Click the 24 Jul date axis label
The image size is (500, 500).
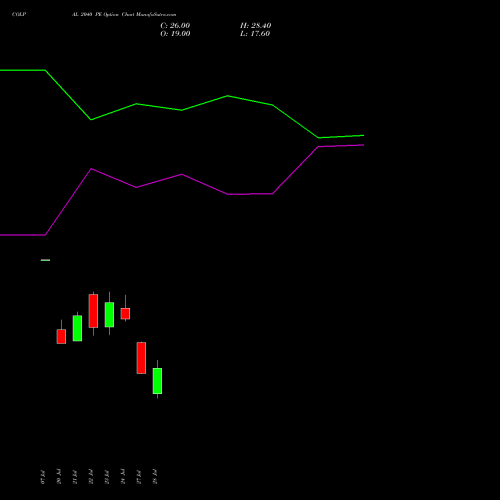(x=123, y=477)
